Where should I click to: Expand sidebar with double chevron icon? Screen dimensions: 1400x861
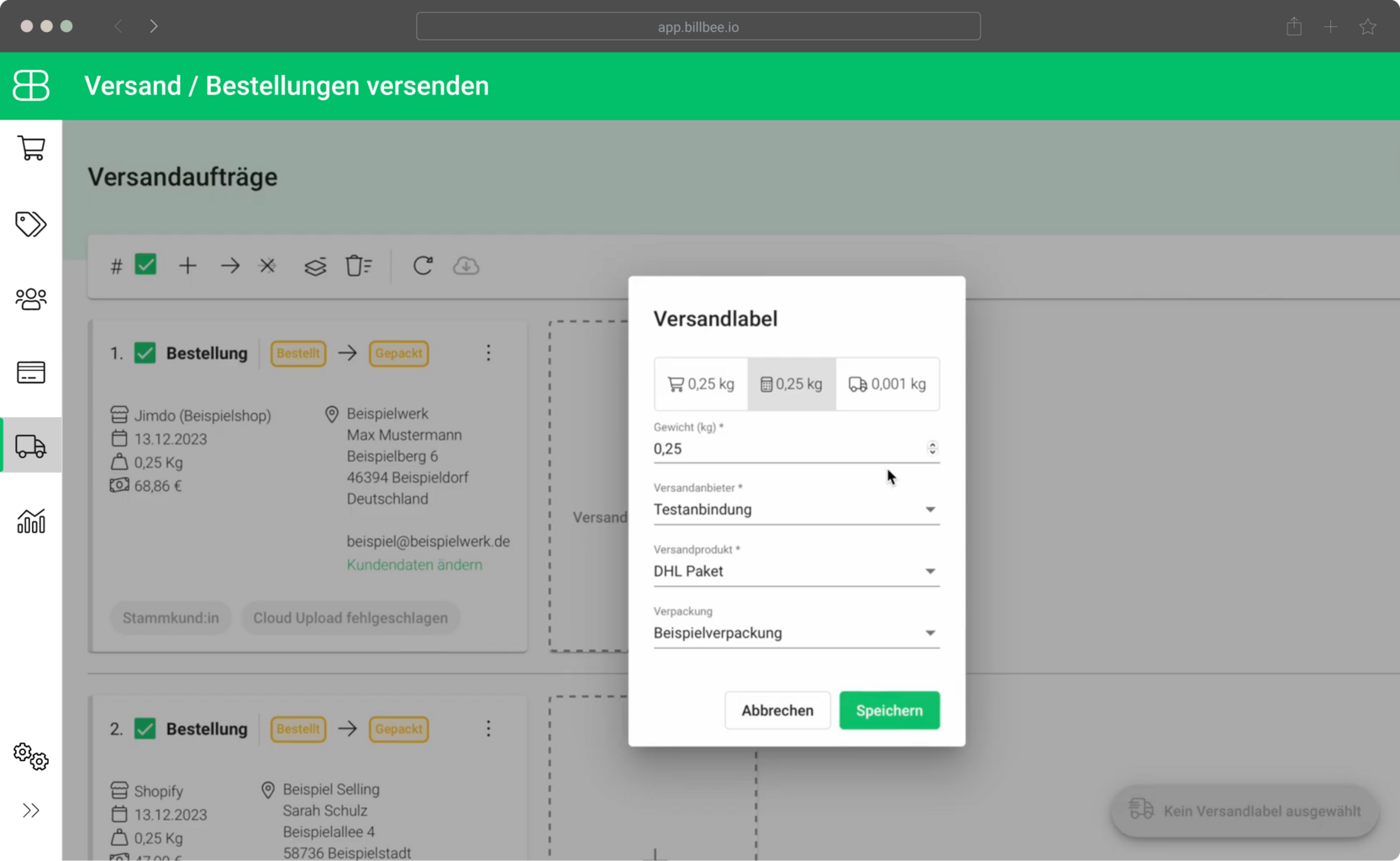(31, 811)
